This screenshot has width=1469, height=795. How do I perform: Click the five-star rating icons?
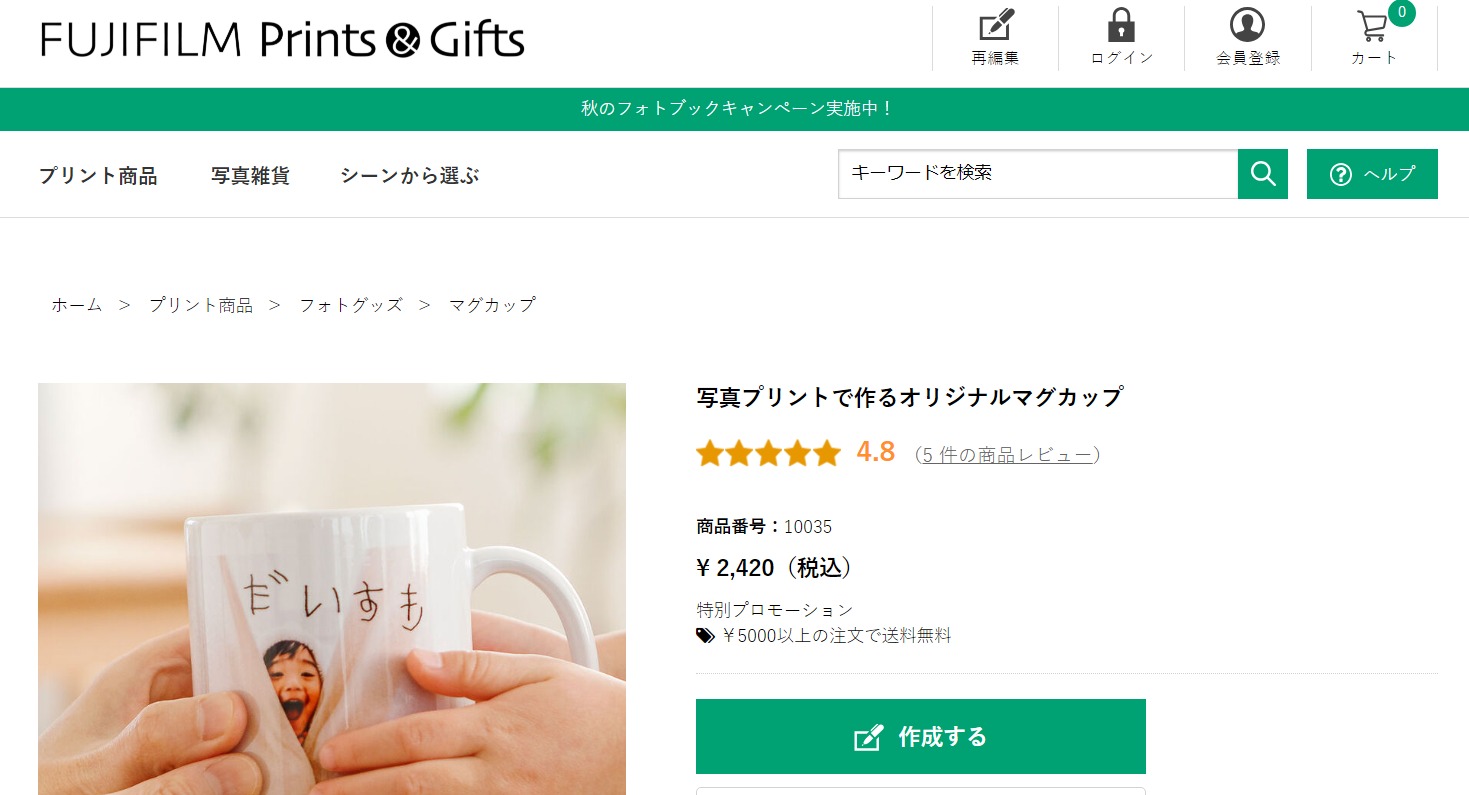tap(768, 454)
